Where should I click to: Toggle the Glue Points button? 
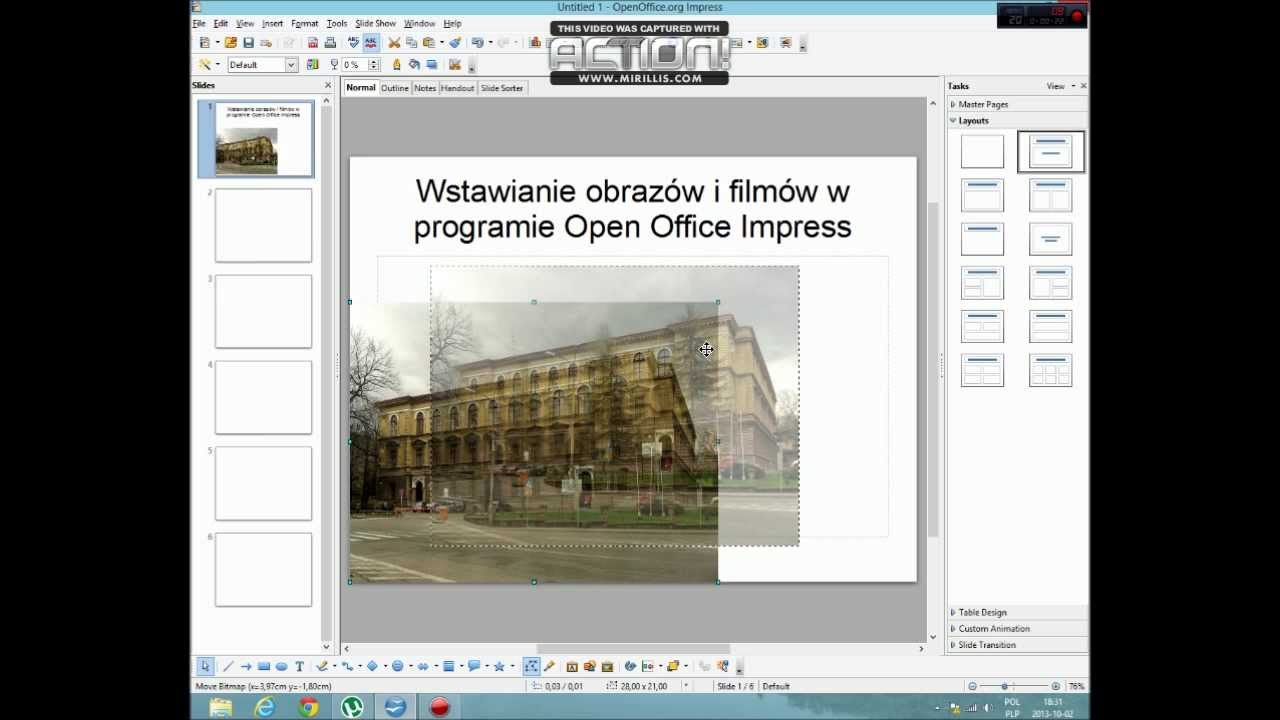pyautogui.click(x=549, y=666)
